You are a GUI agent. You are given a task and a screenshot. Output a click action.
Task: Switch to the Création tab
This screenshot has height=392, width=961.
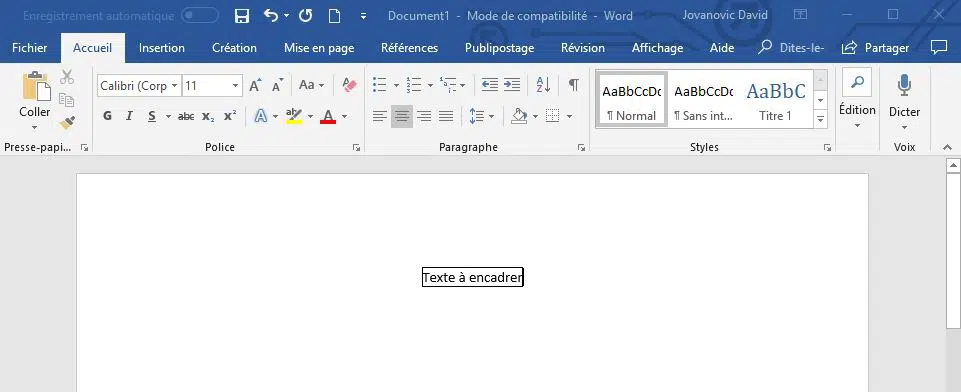pos(234,48)
